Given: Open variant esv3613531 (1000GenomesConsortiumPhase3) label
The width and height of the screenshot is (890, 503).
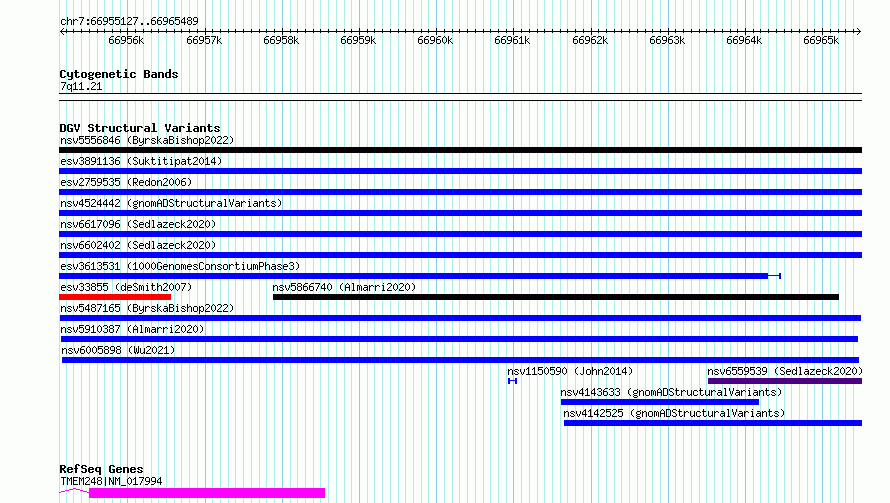Looking at the screenshot, I should click(x=180, y=266).
